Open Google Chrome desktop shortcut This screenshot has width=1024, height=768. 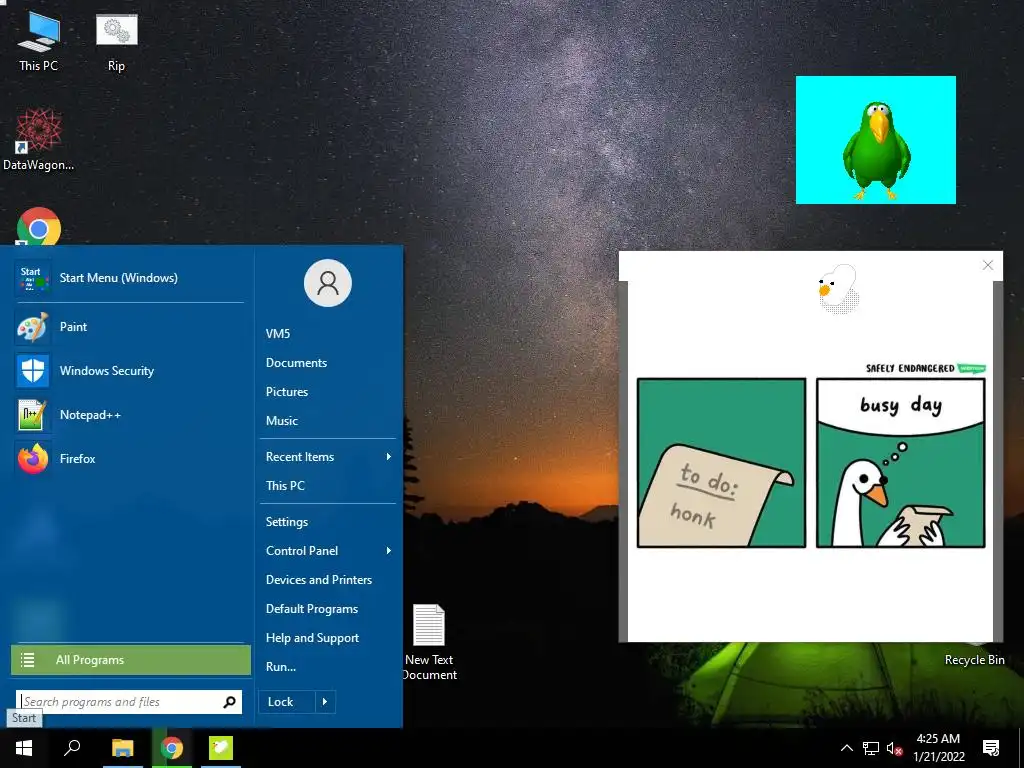pos(39,227)
